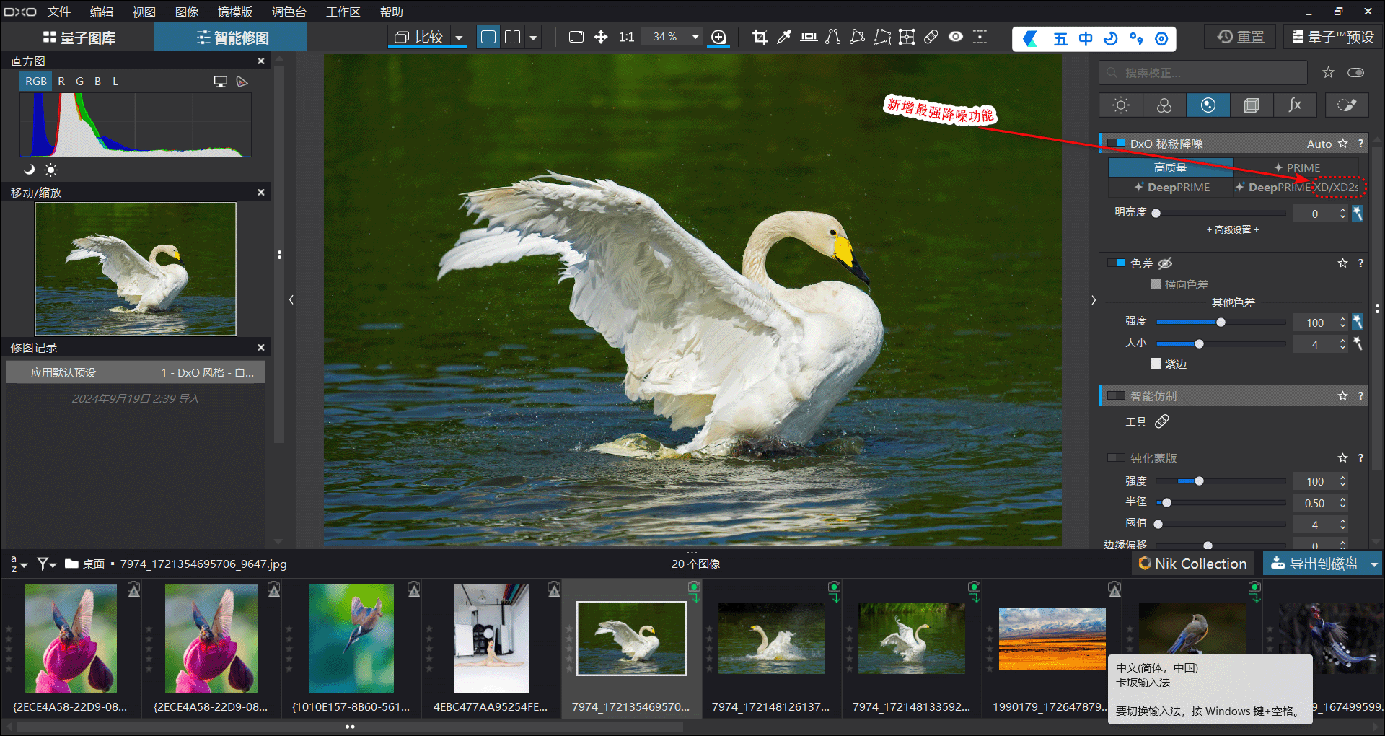1385x736 pixels.
Task: Expand the 比较 compare dropdown arrow
Action: (459, 38)
